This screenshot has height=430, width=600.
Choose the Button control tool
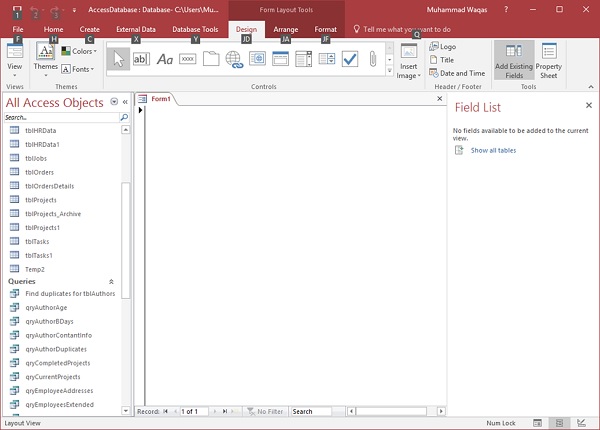(187, 59)
